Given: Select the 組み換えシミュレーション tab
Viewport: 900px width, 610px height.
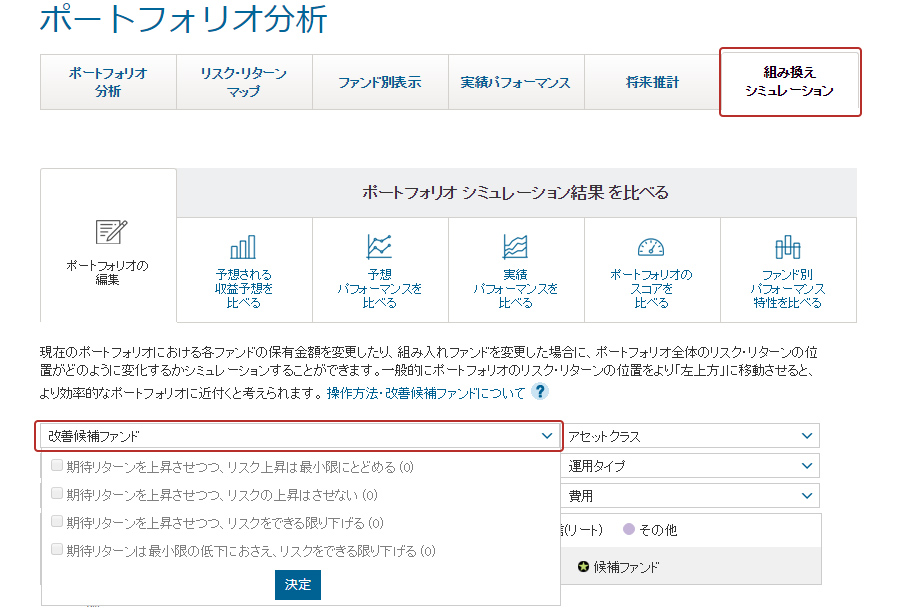Looking at the screenshot, I should [790, 81].
